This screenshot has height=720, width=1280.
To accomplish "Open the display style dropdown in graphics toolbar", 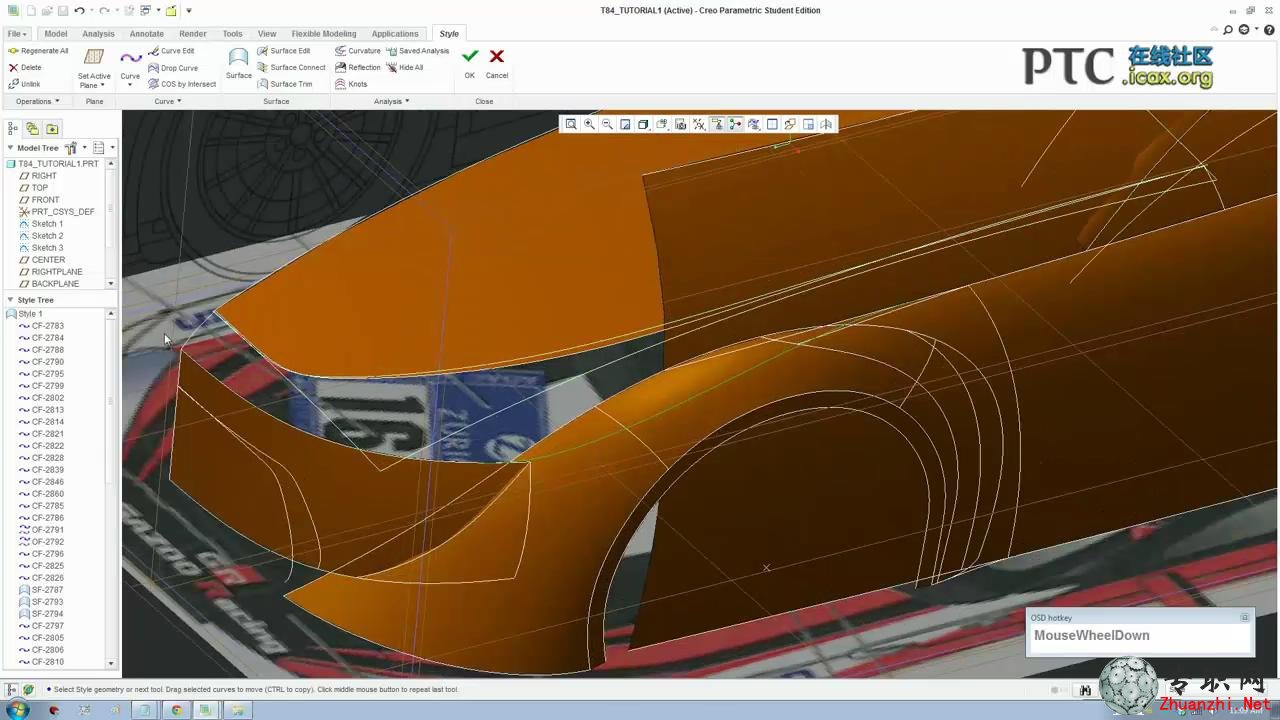I will (643, 124).
